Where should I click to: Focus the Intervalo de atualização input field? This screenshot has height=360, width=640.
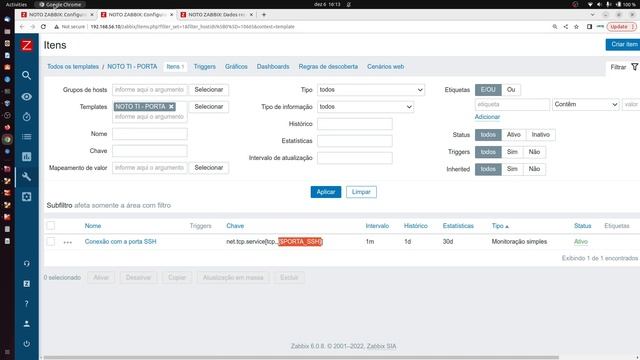click(355, 158)
